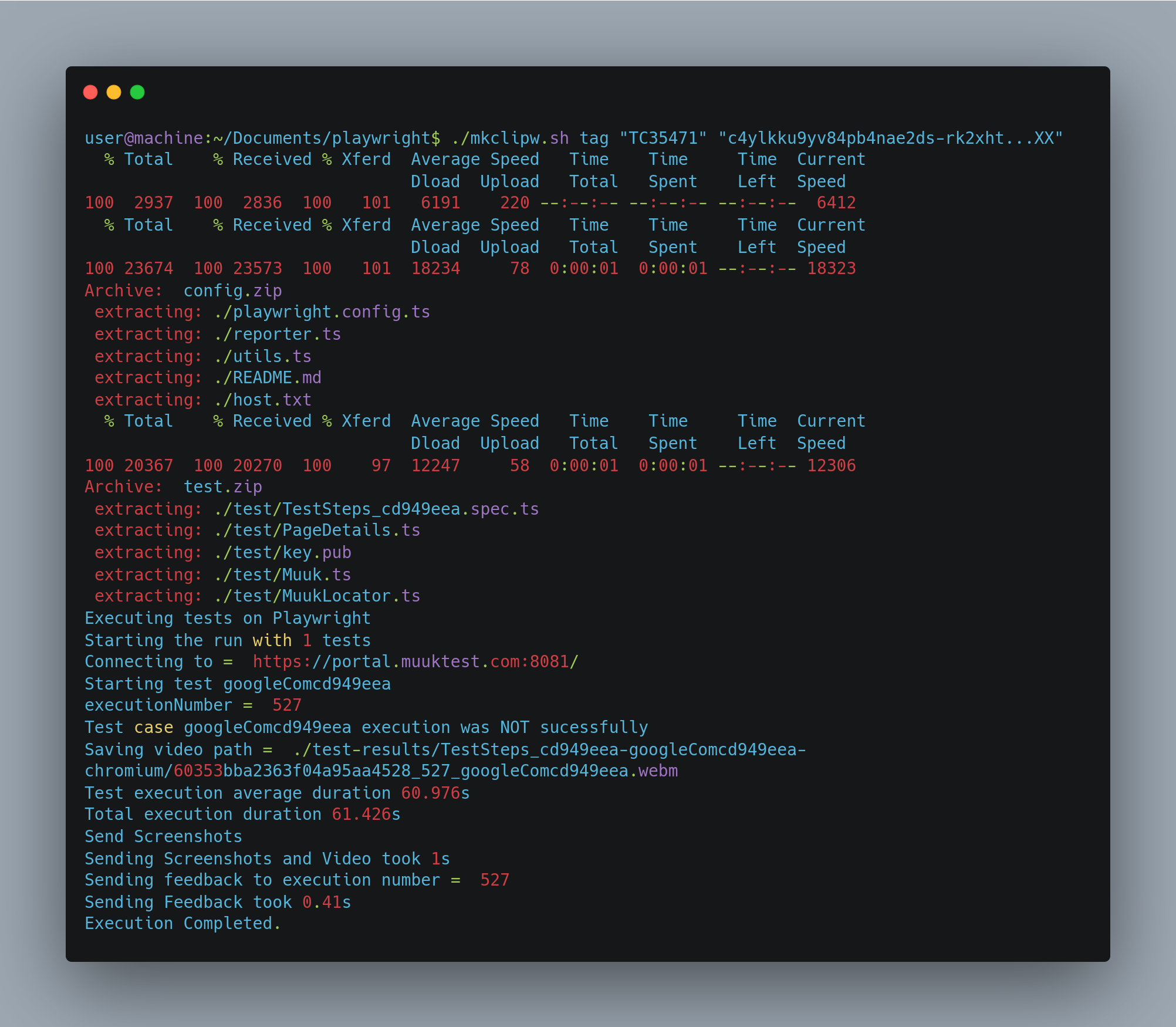This screenshot has height=1027, width=1176.
Task: Click the average duration 60.976s value
Action: click(435, 793)
